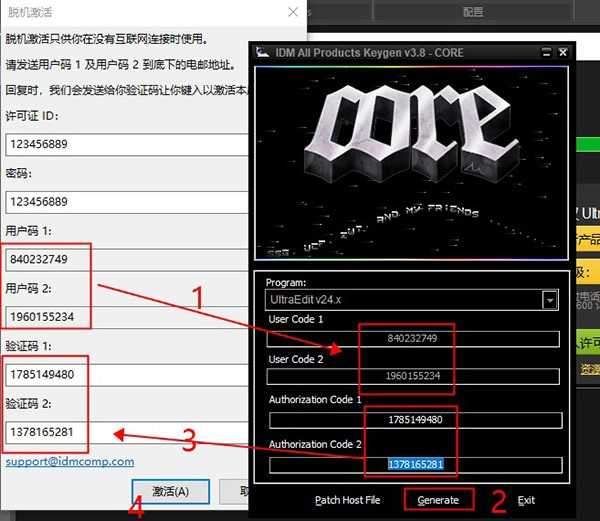
Task: Click the 验证码 2 field with 1378165281
Action: pos(127,433)
